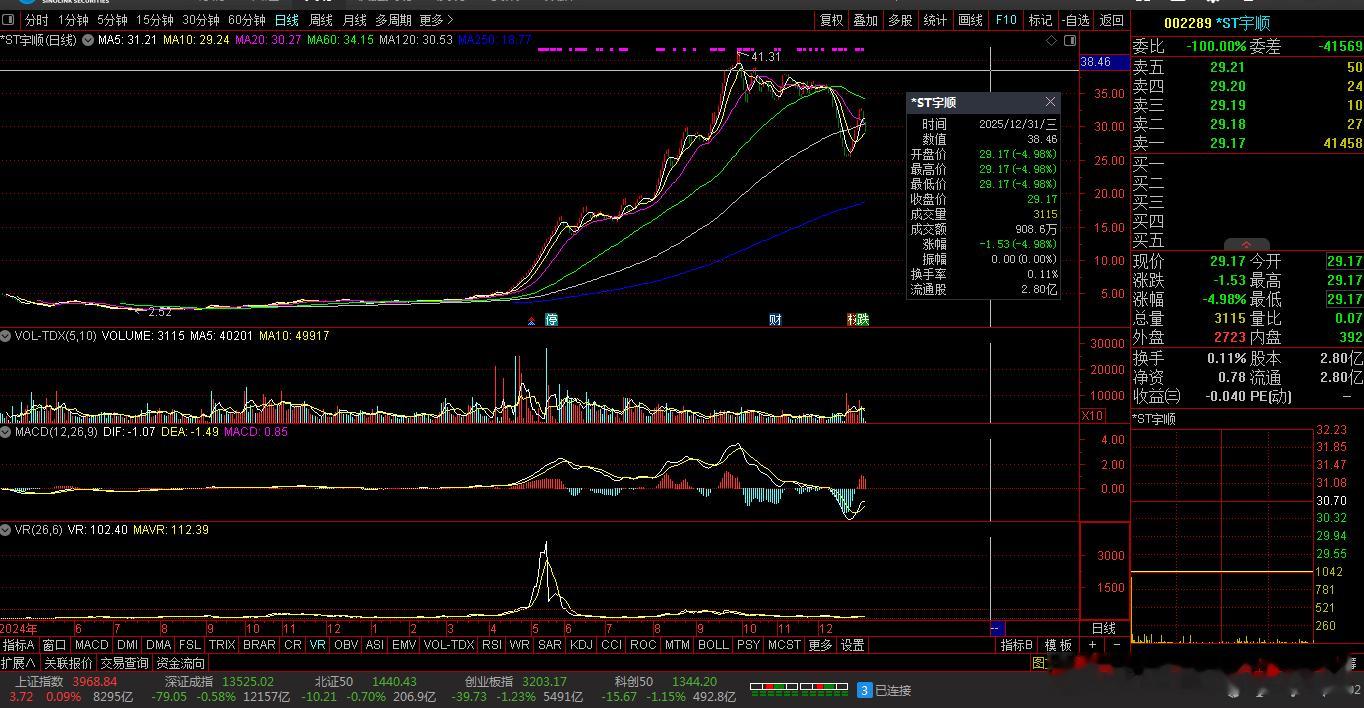
Task: Expand the MACD(12,26,9) indicator dropdown arrow
Action: coord(6,432)
